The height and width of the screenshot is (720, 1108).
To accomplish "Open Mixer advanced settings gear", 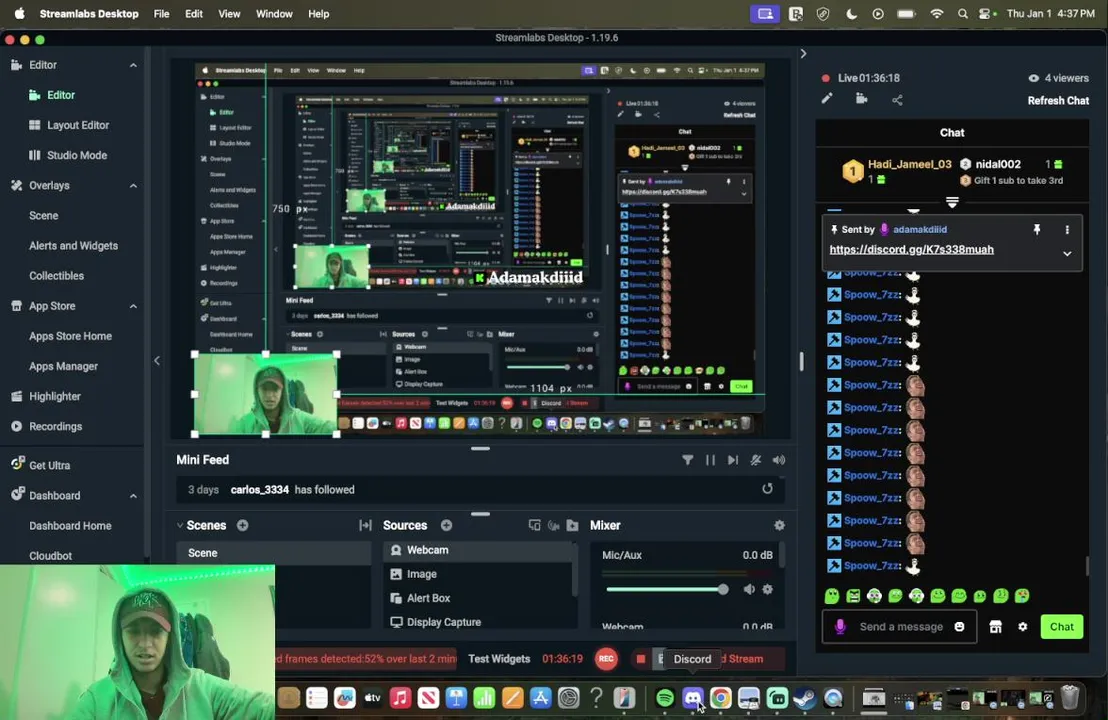I will pos(779,526).
